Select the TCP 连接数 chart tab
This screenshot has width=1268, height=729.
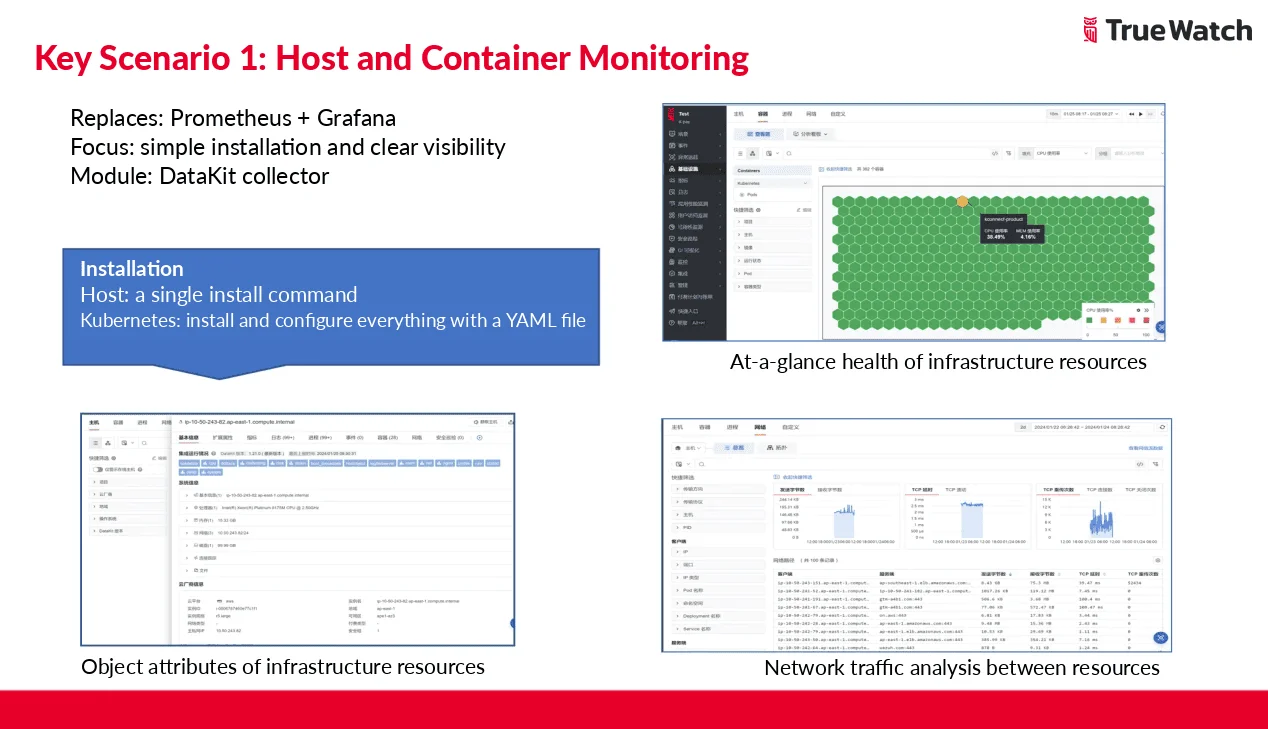click(1099, 490)
